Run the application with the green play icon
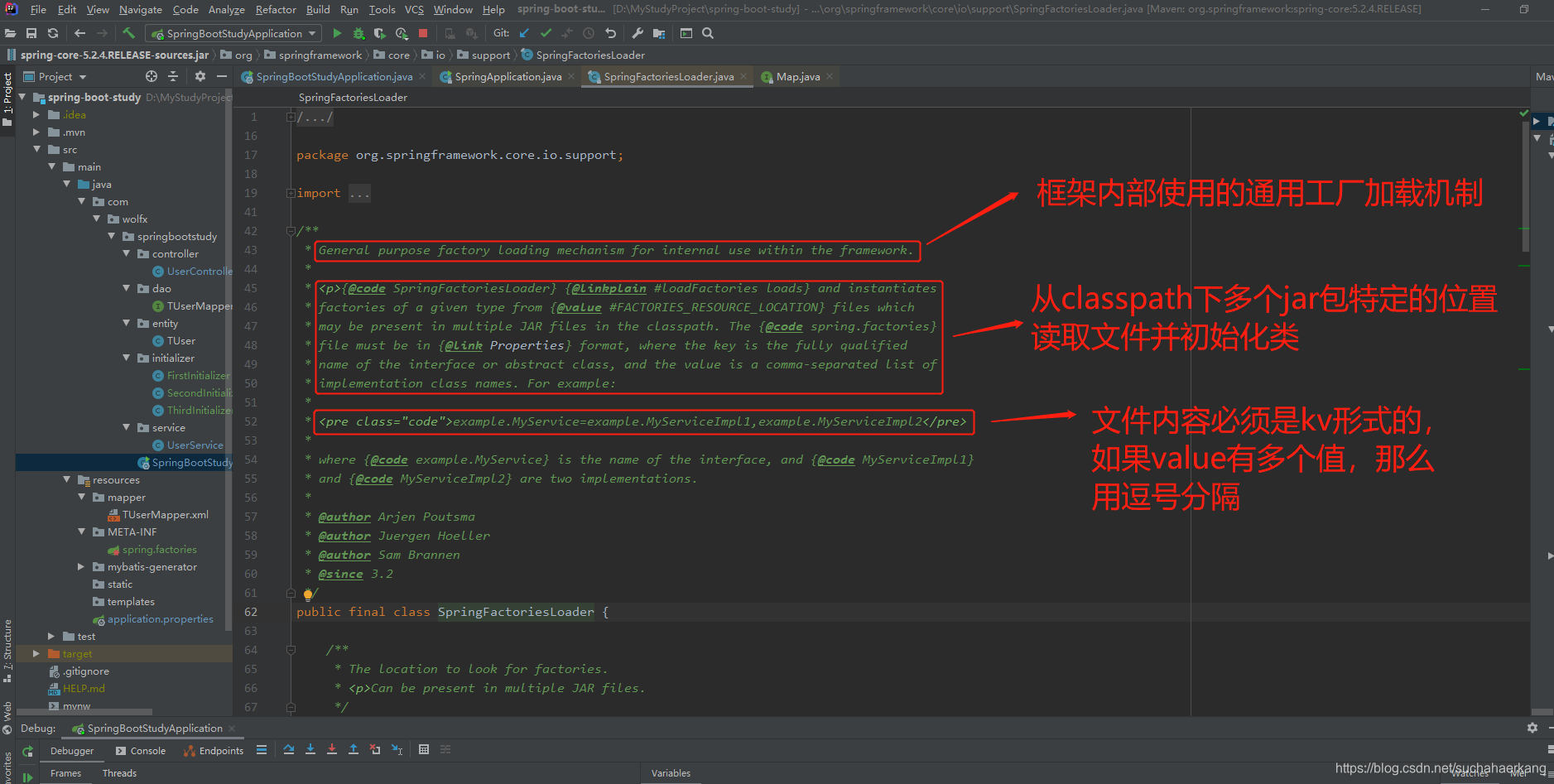Viewport: 1554px width, 784px height. coord(337,33)
